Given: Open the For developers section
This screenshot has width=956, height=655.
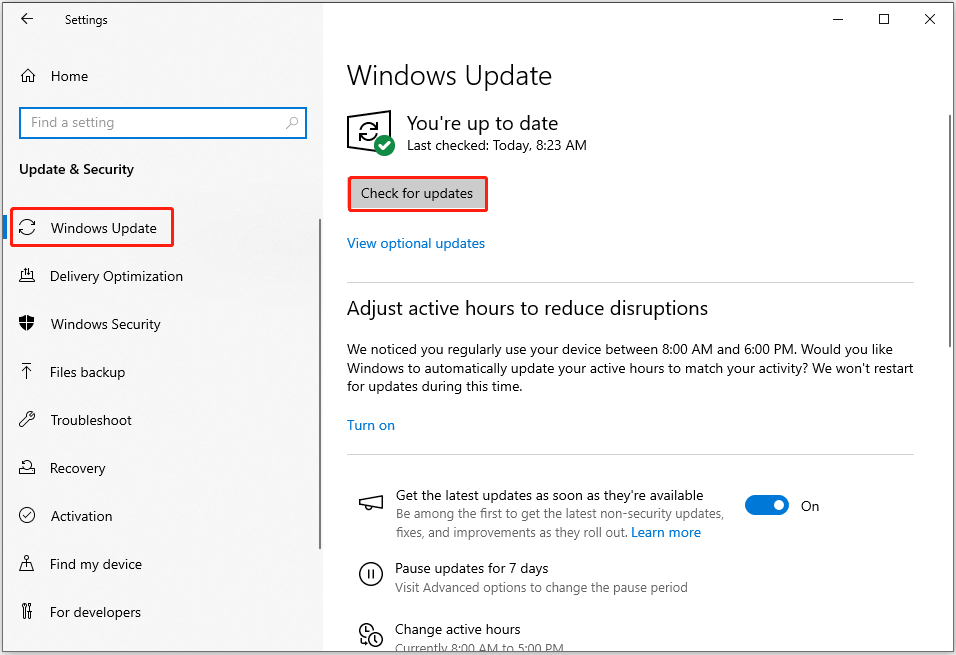Looking at the screenshot, I should coord(95,612).
